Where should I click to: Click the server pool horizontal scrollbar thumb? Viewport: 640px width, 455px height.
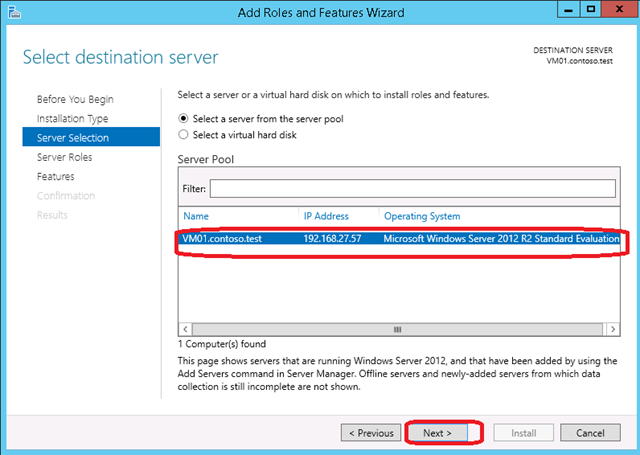point(397,329)
